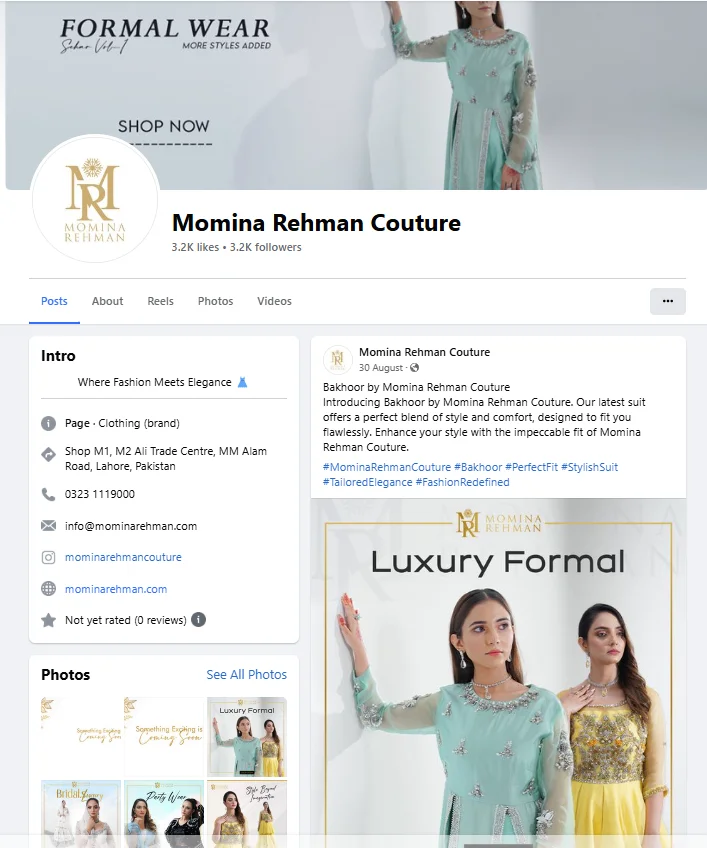This screenshot has height=848, width=707.
Task: Click the #MominaRehmanCouture hashtag
Action: [387, 467]
